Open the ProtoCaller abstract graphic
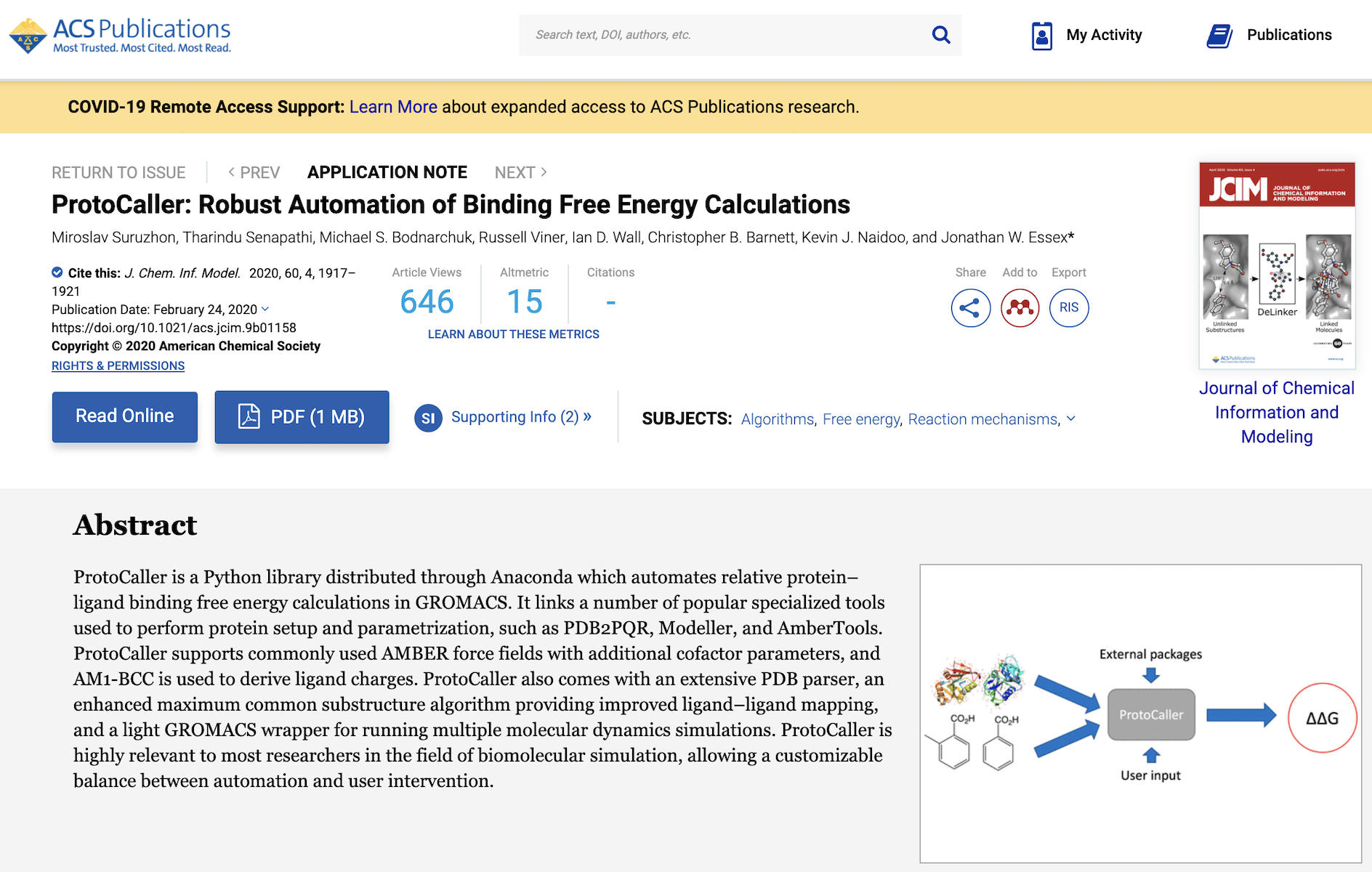The height and width of the screenshot is (872, 1372). [1140, 714]
